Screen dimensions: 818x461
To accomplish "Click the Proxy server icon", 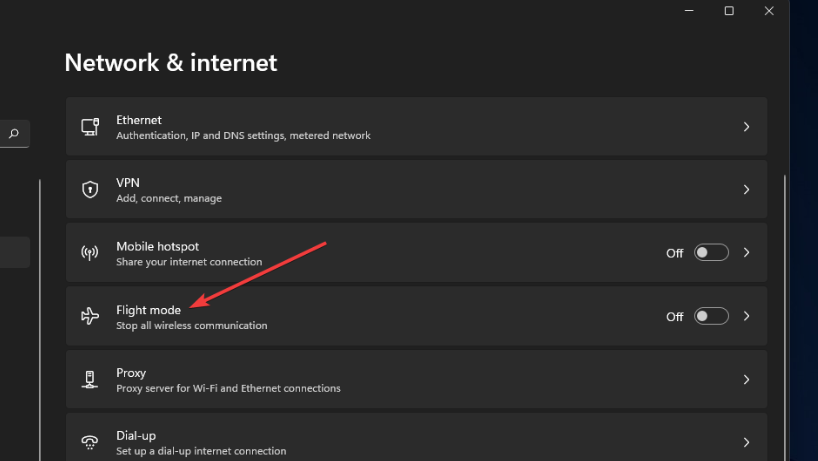I will click(x=90, y=379).
